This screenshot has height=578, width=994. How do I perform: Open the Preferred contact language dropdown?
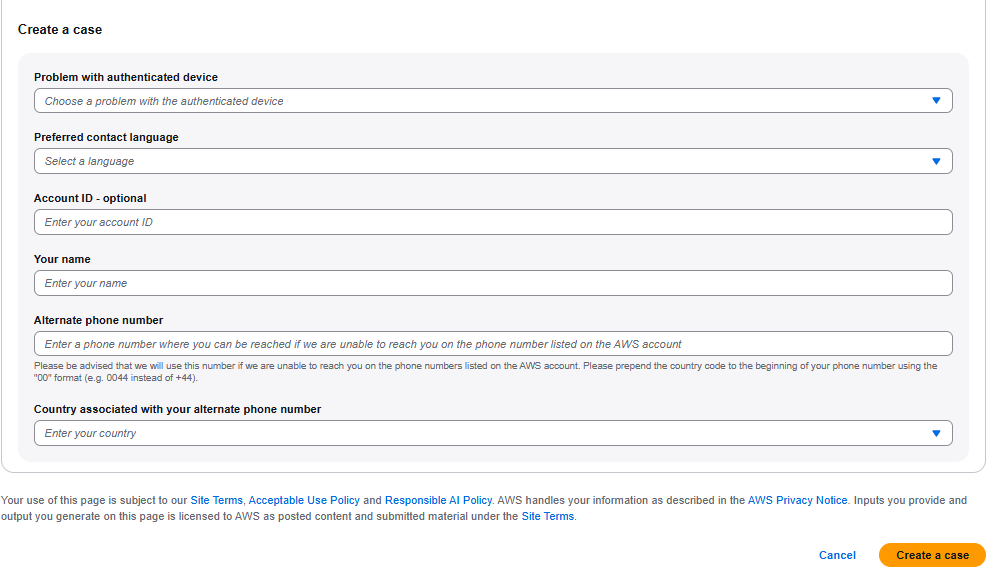(493, 161)
